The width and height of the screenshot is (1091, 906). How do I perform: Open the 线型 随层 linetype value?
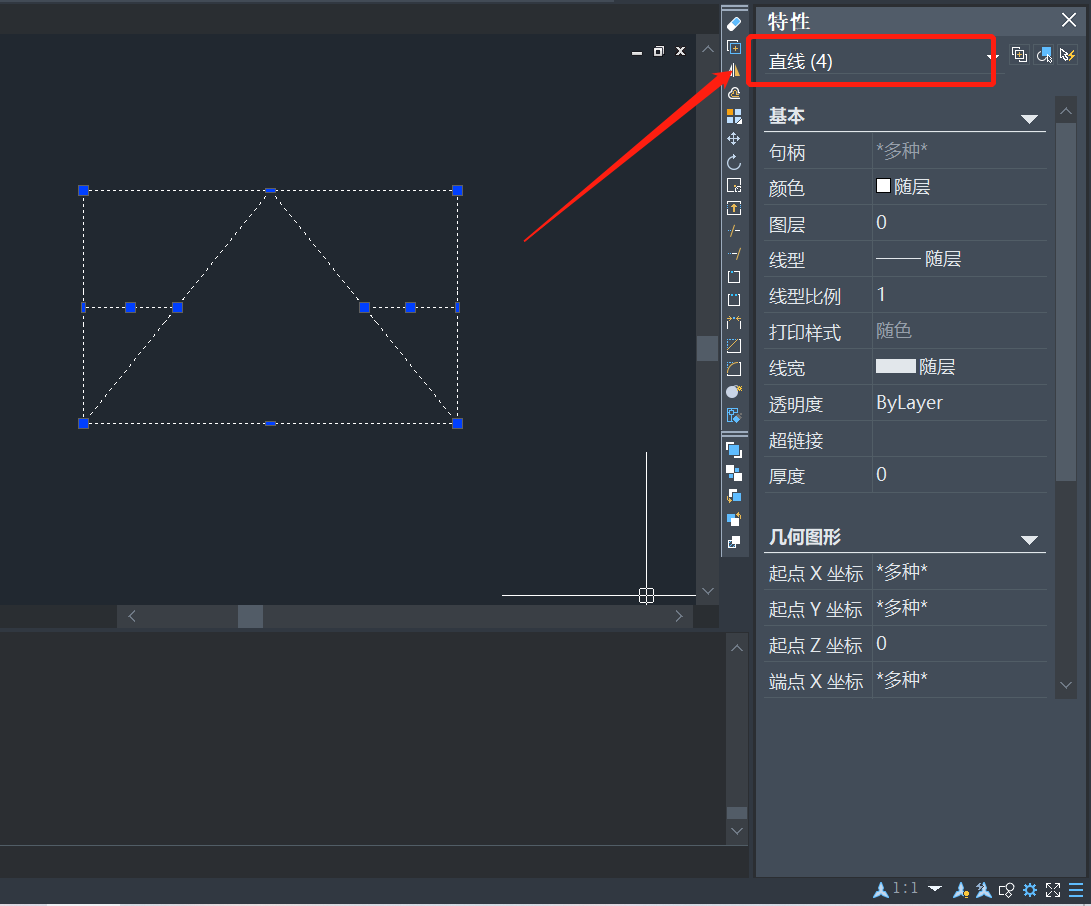click(x=959, y=259)
